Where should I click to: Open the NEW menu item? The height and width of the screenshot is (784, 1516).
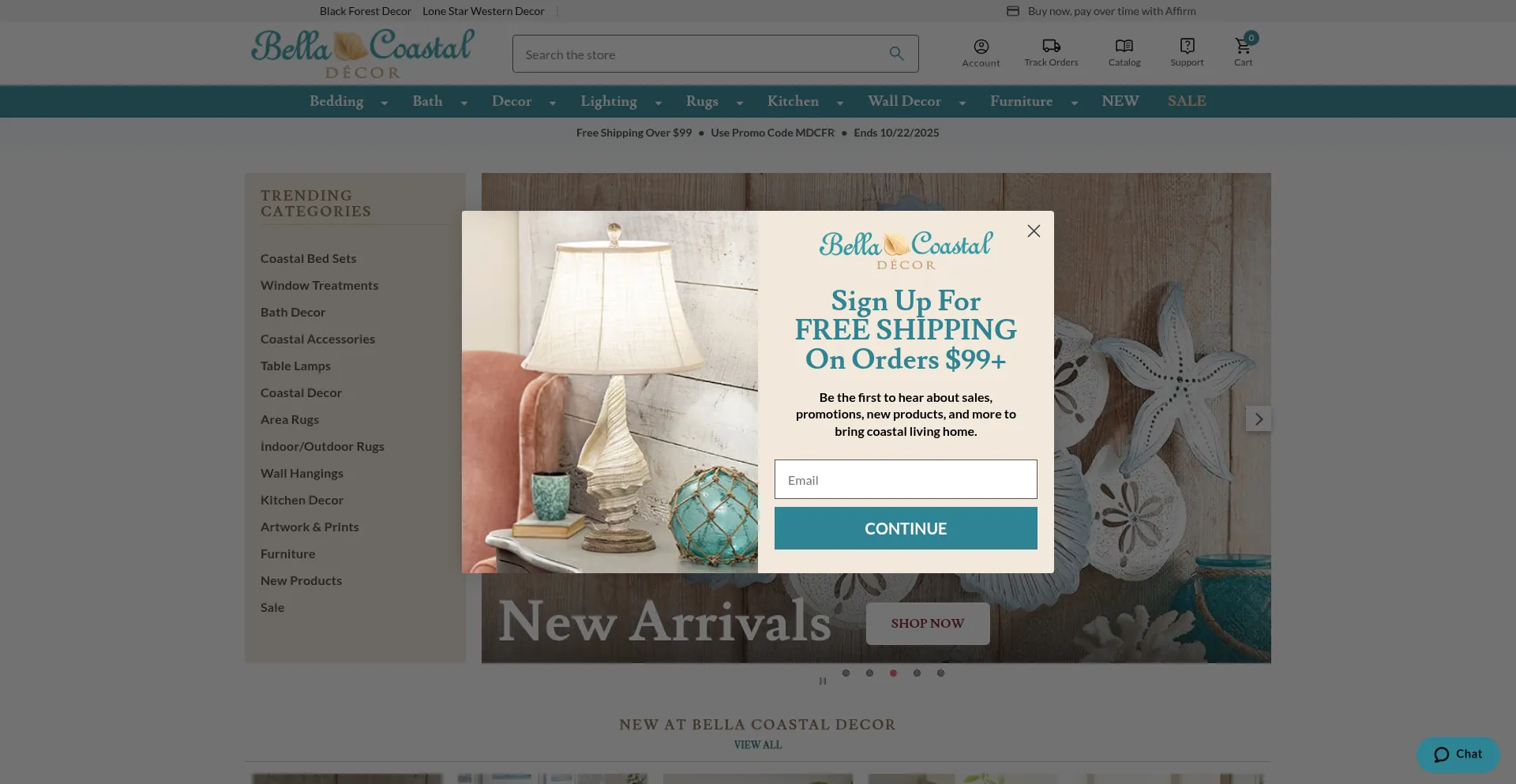point(1120,101)
